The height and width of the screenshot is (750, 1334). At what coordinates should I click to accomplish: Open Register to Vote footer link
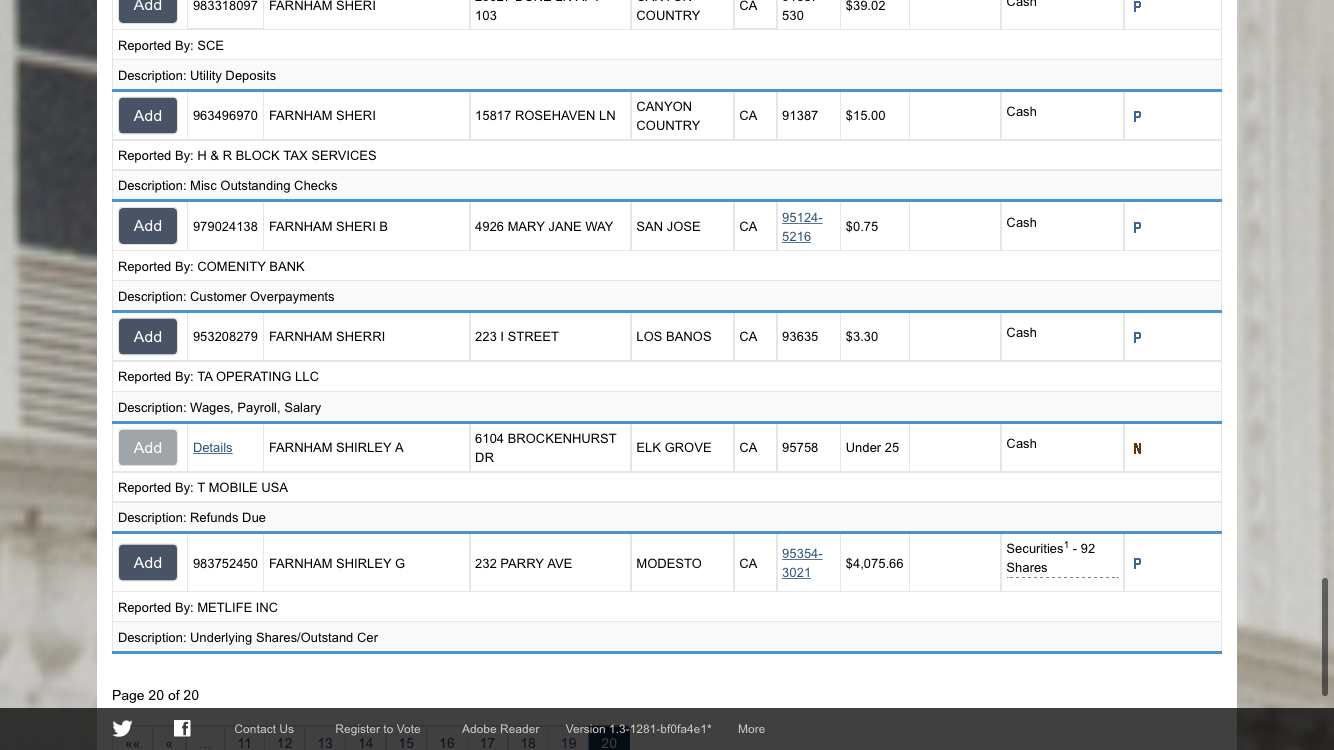(378, 729)
